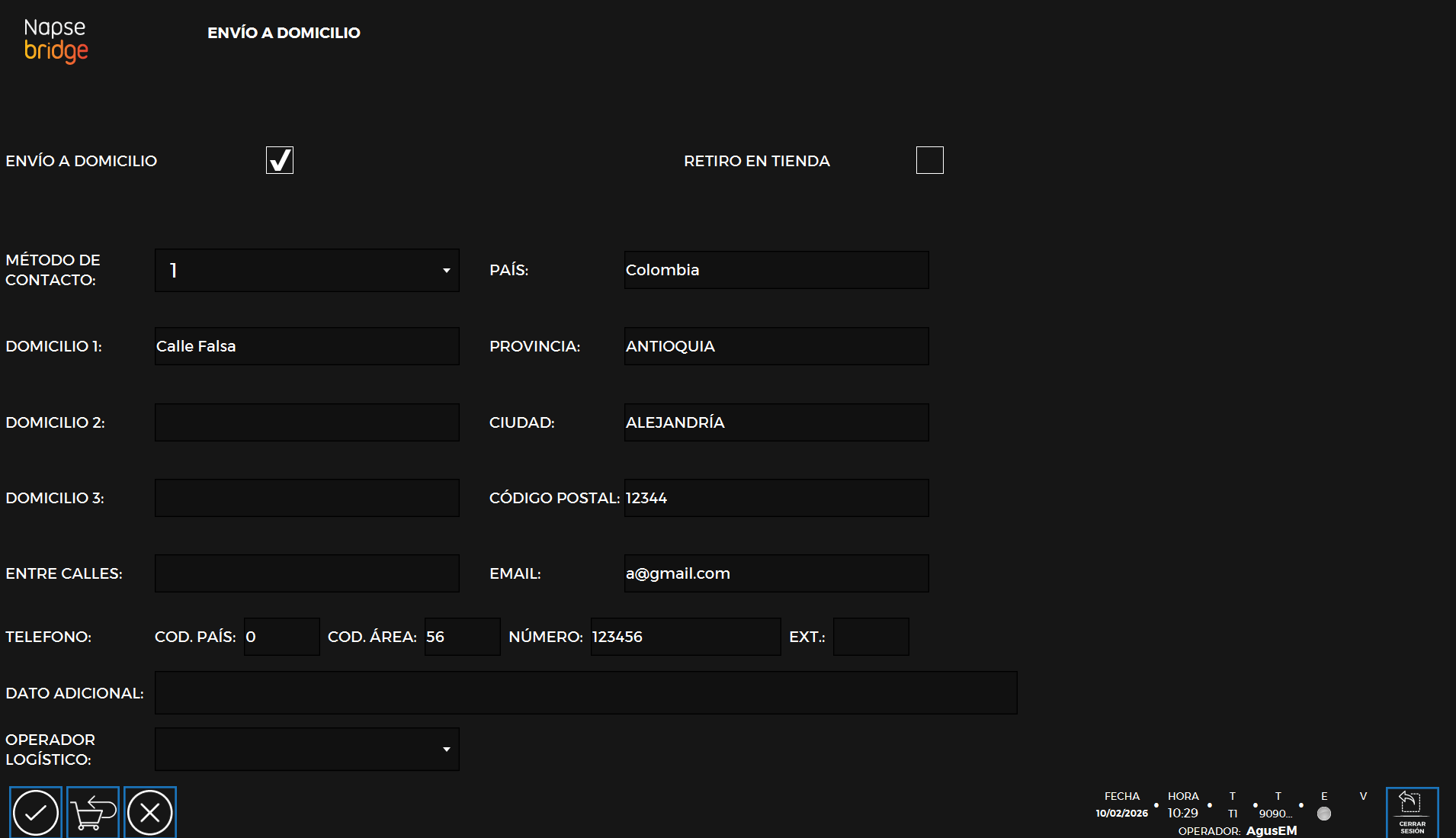The height and width of the screenshot is (838, 1456).
Task: Focus the empty Domicilio 2 field
Action: 306,422
